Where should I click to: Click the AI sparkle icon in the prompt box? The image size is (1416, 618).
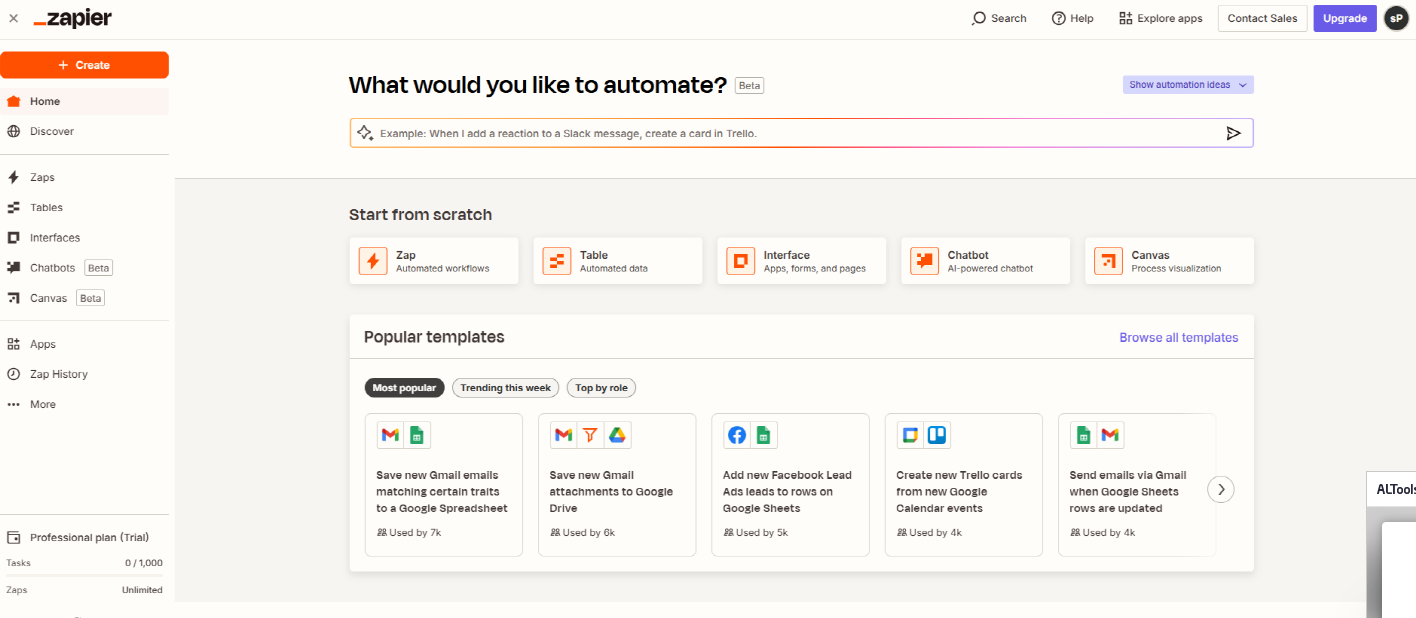click(x=365, y=133)
